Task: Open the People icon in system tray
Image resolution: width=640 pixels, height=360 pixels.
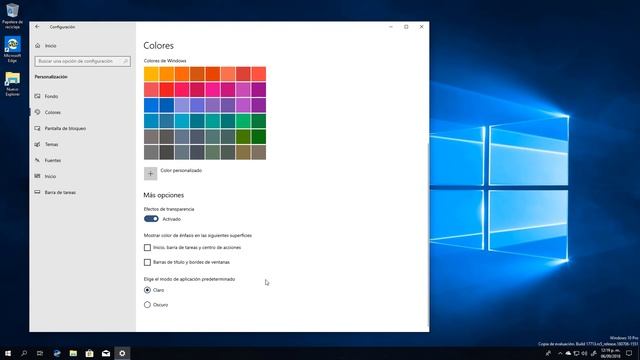Action: point(548,353)
